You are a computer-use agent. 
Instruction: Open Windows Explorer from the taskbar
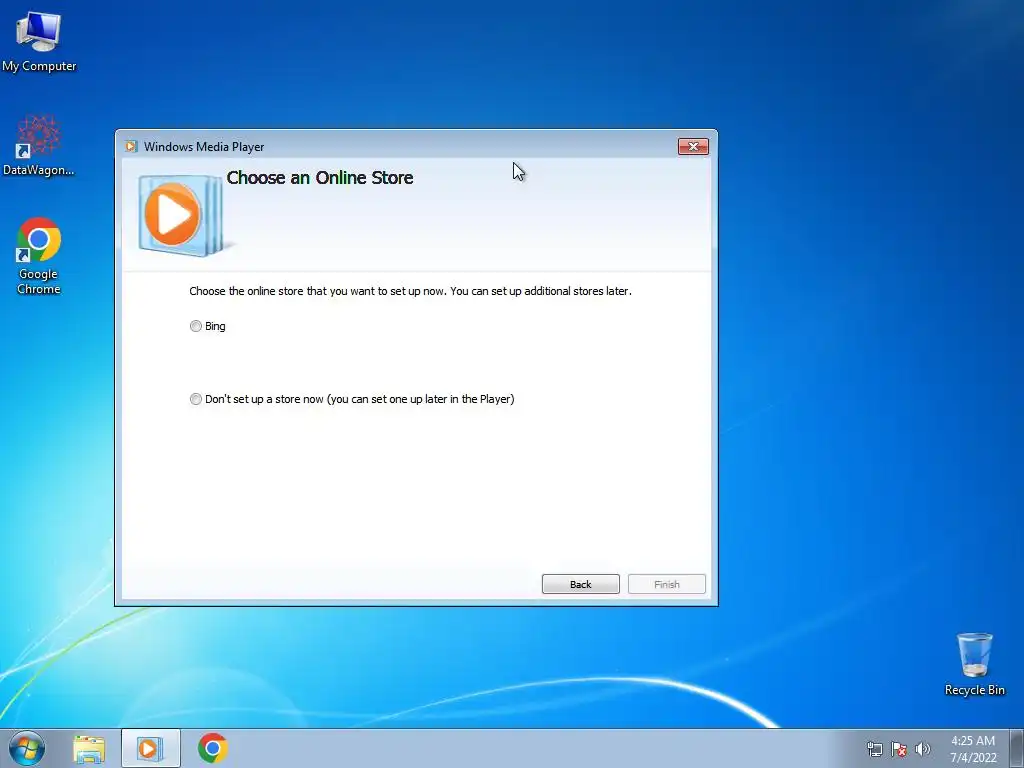click(89, 748)
